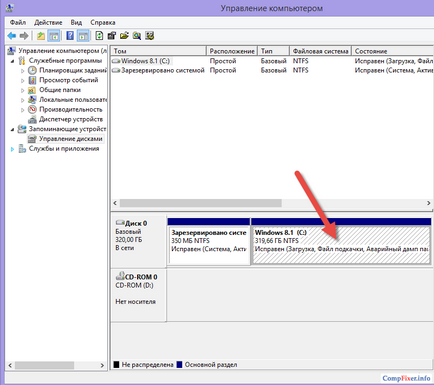
Task: Click the volume list scroll-right arrow
Action: tap(429, 203)
